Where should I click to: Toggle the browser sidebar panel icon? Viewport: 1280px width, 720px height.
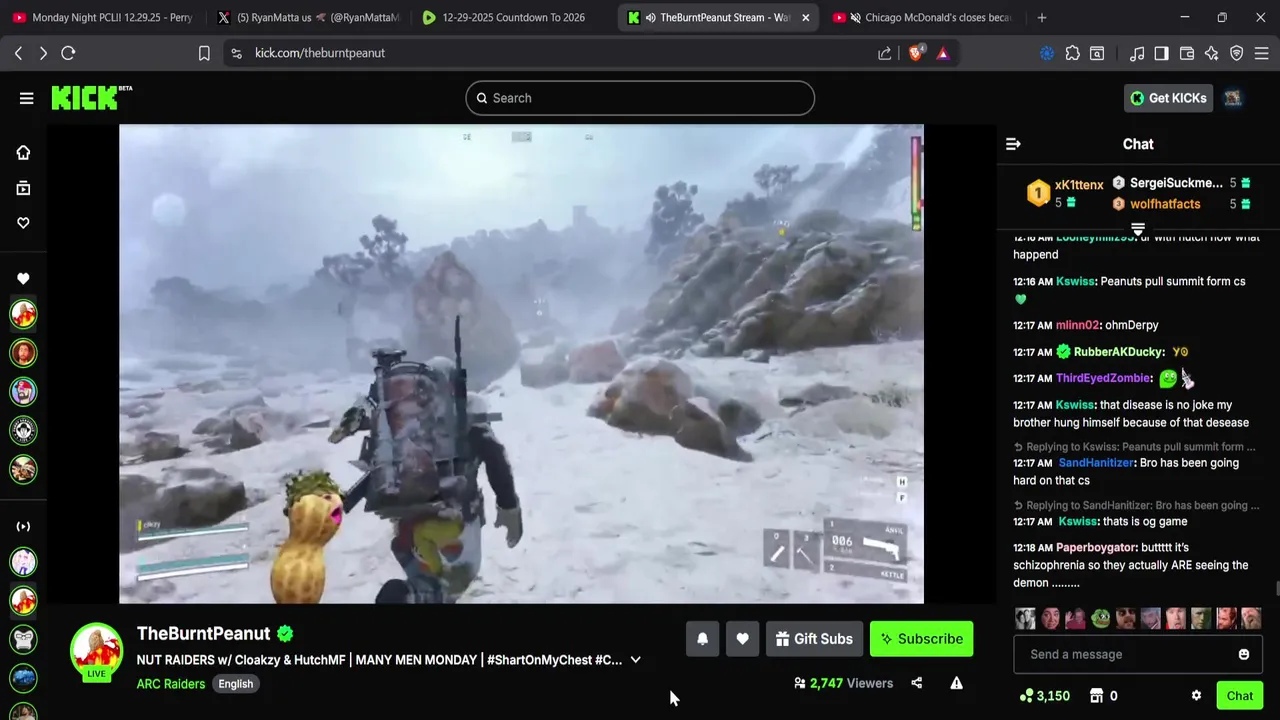click(x=1161, y=53)
